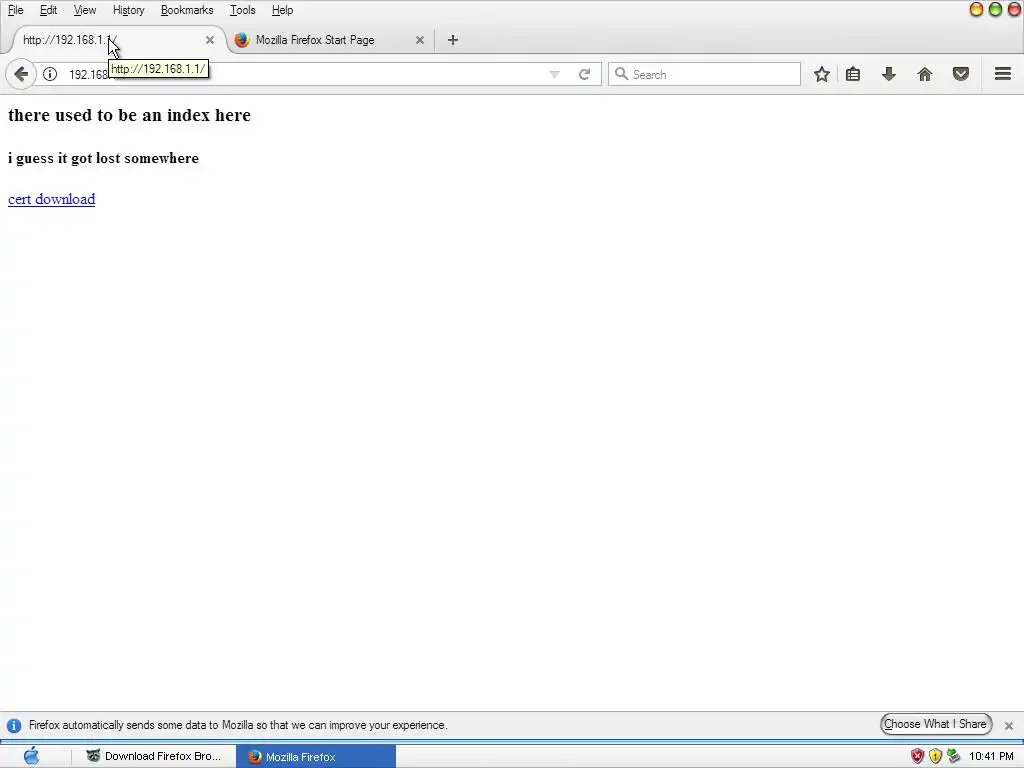
Task: Select the http://192.168.1.1/ tab
Action: 118,40
